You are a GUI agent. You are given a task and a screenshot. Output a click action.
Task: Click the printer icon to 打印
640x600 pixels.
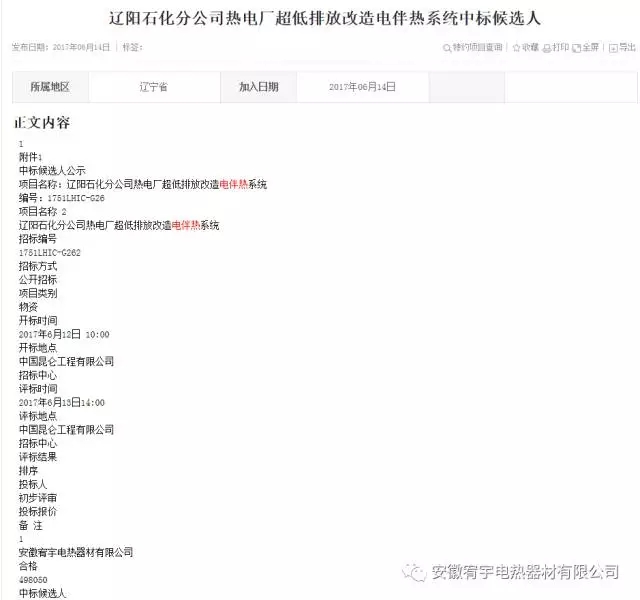(x=547, y=48)
